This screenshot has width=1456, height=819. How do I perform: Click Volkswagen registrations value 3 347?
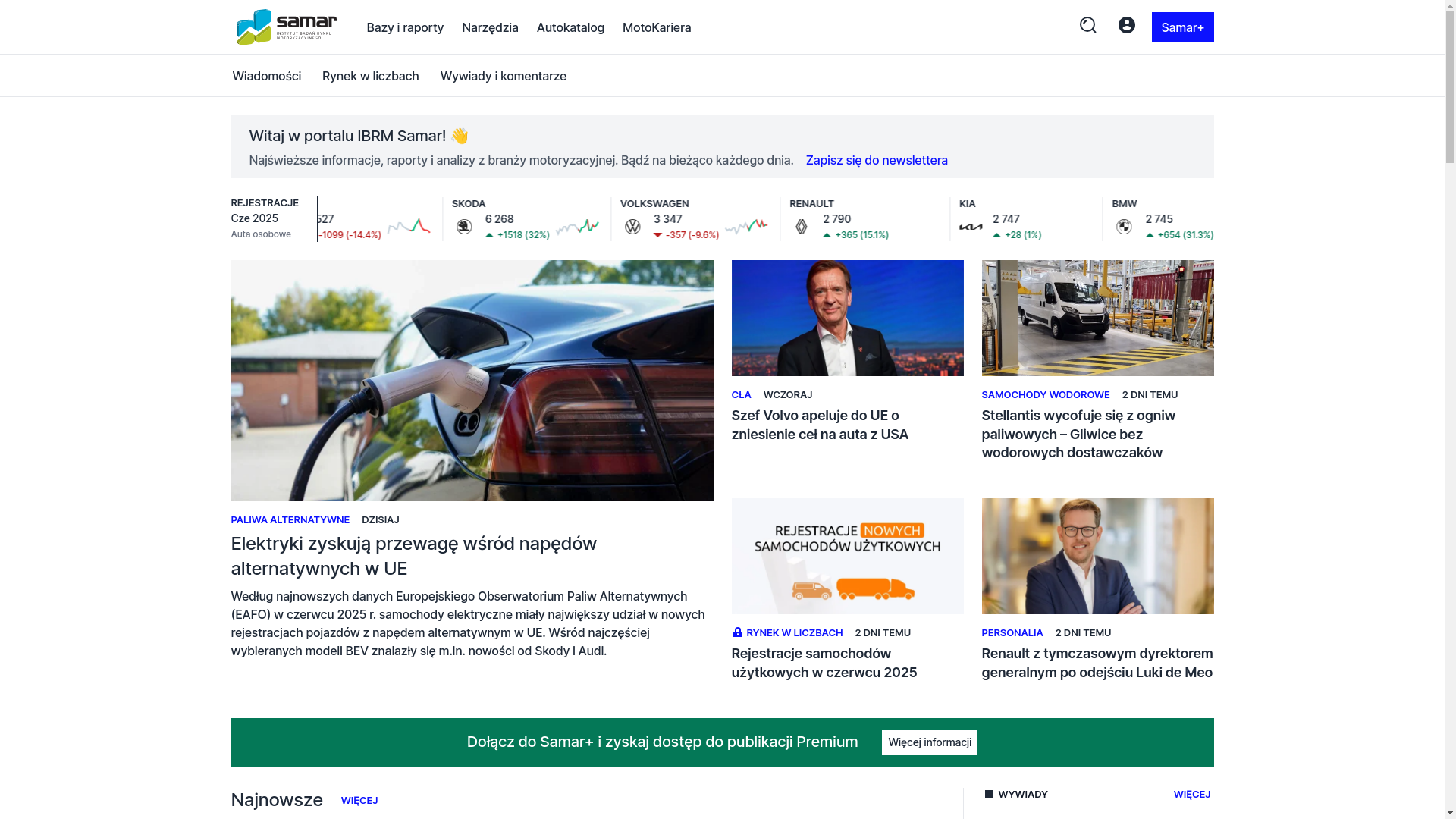pyautogui.click(x=667, y=219)
